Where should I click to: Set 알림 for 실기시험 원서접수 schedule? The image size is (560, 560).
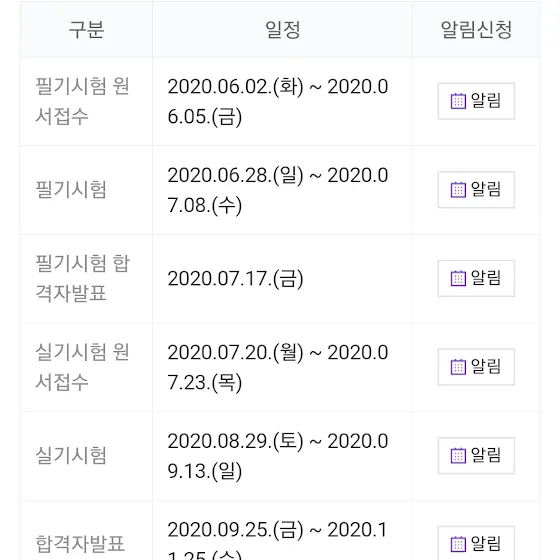pos(476,367)
